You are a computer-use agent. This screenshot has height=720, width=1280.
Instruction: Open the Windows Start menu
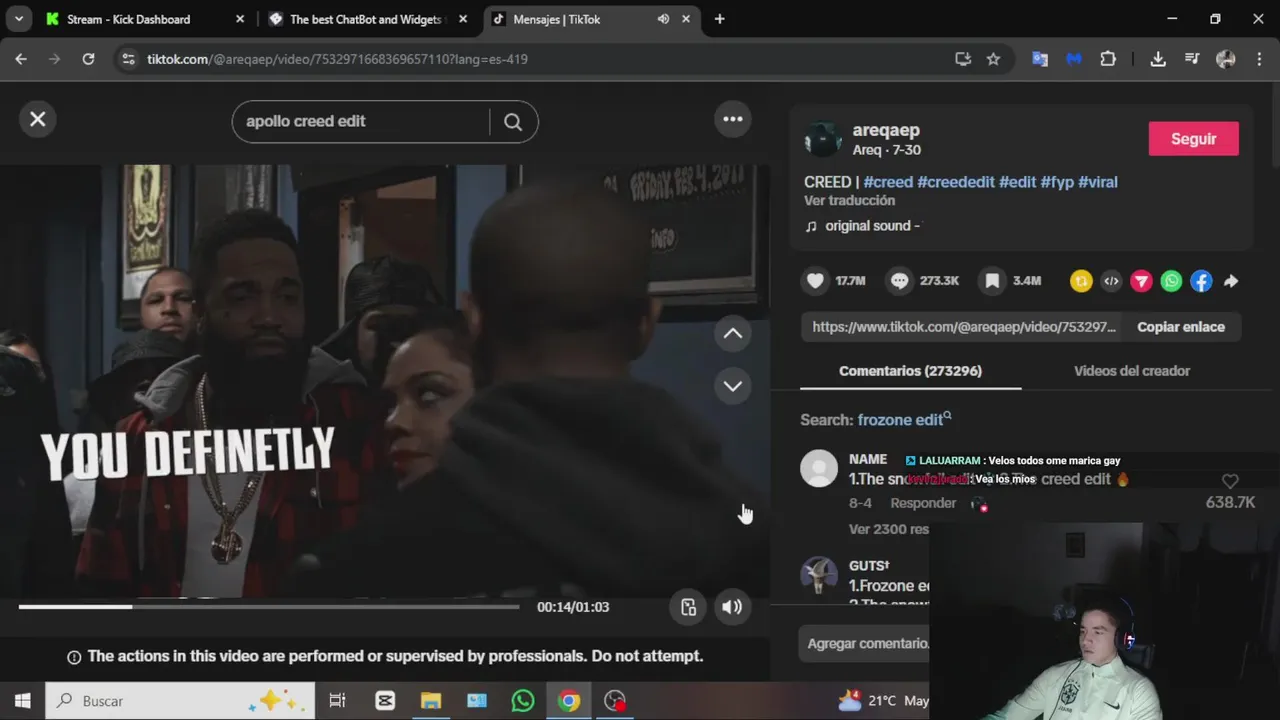22,701
